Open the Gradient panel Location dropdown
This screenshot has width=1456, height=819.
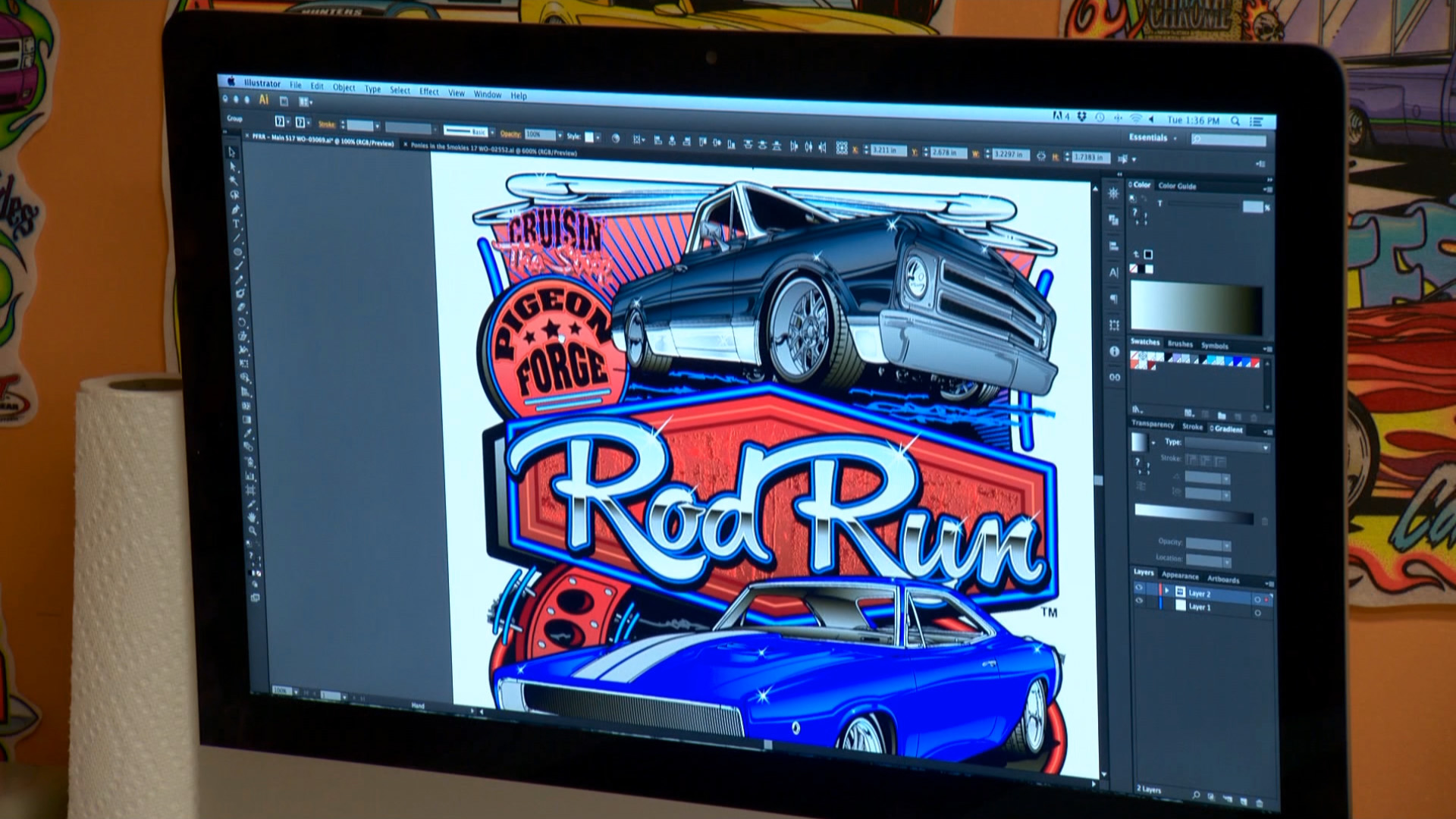click(1227, 562)
